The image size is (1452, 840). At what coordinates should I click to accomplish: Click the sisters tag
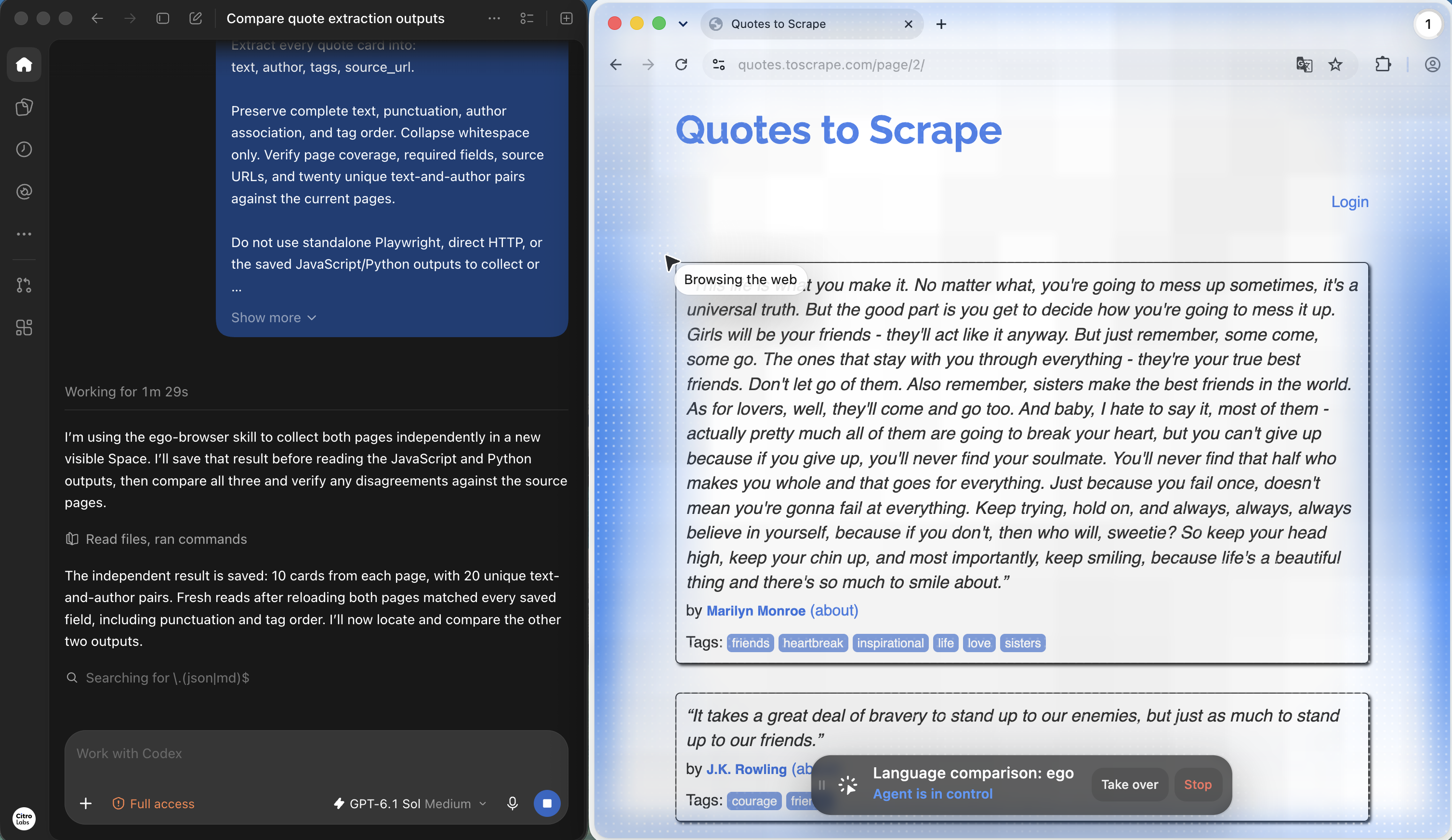click(1022, 643)
